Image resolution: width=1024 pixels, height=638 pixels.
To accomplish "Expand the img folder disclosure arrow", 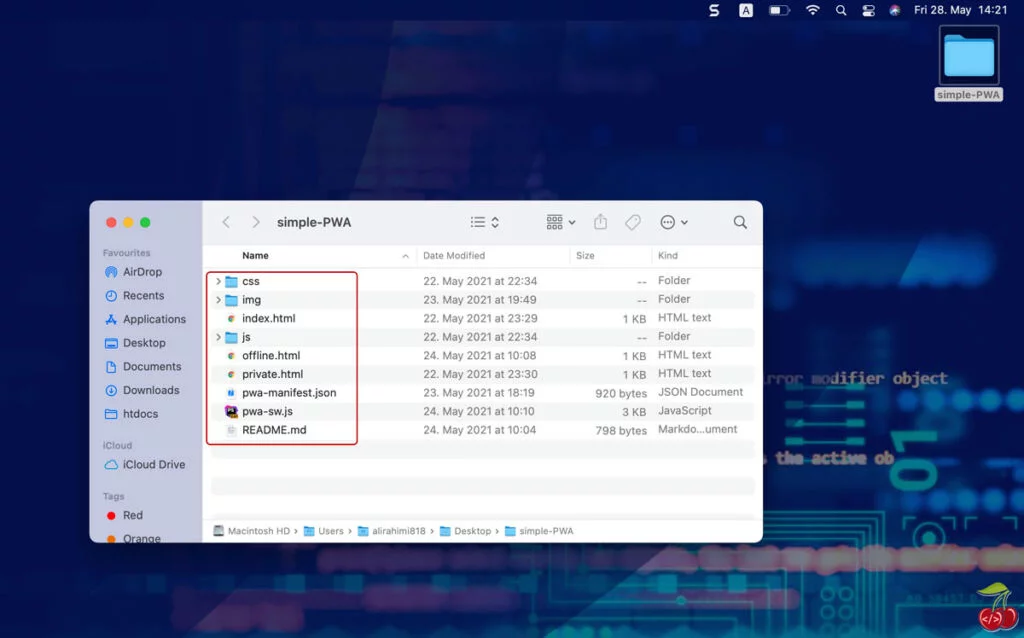I will [x=218, y=300].
